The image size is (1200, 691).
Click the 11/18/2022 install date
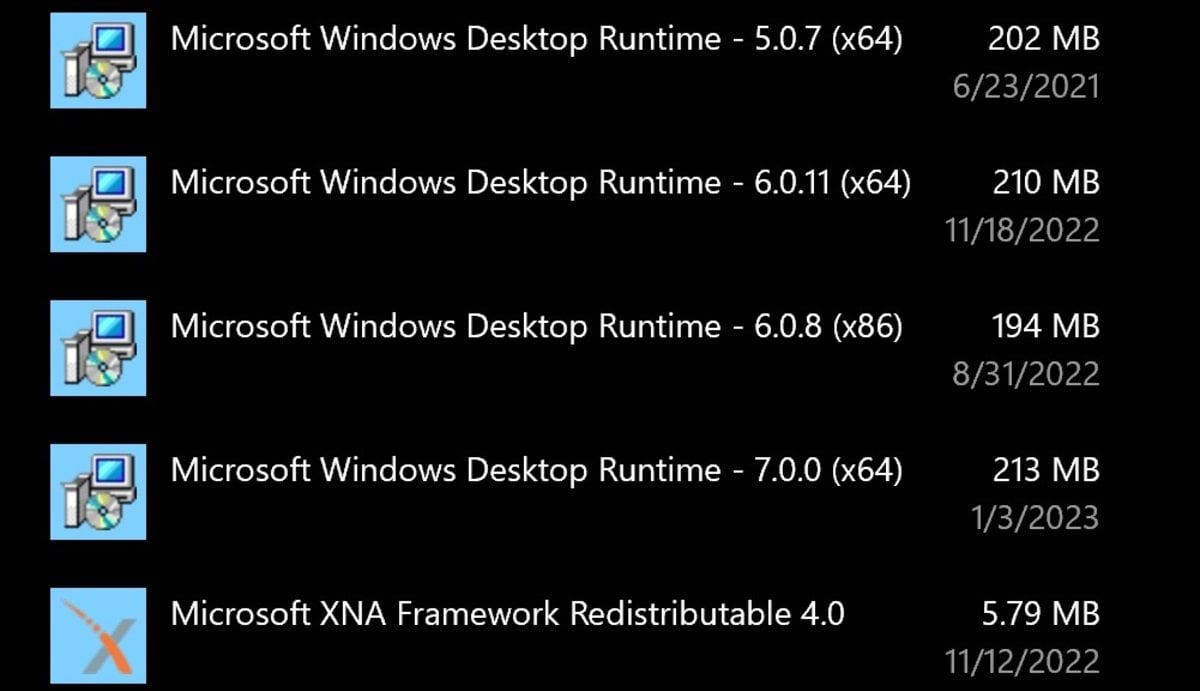point(1022,231)
